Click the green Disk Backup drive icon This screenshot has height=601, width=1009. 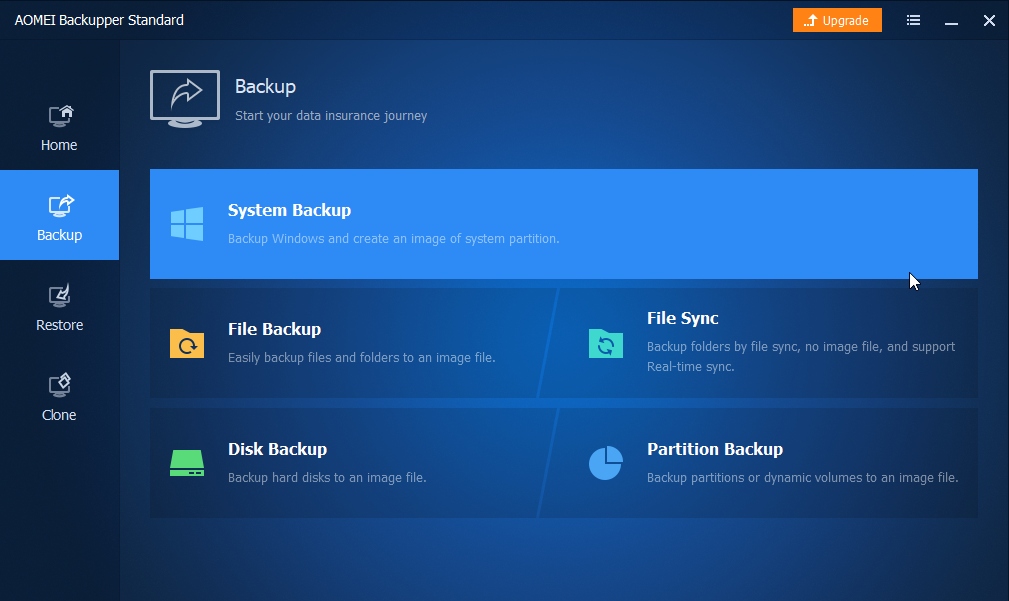[x=187, y=463]
